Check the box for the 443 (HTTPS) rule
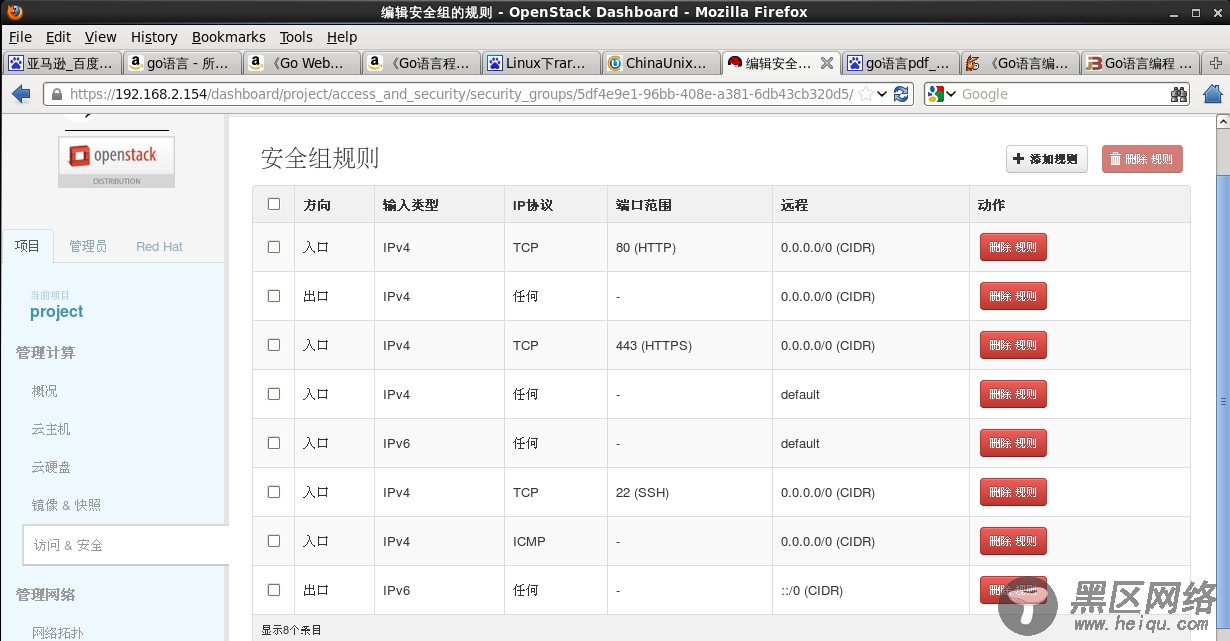Viewport: 1230px width, 641px height. pos(274,345)
